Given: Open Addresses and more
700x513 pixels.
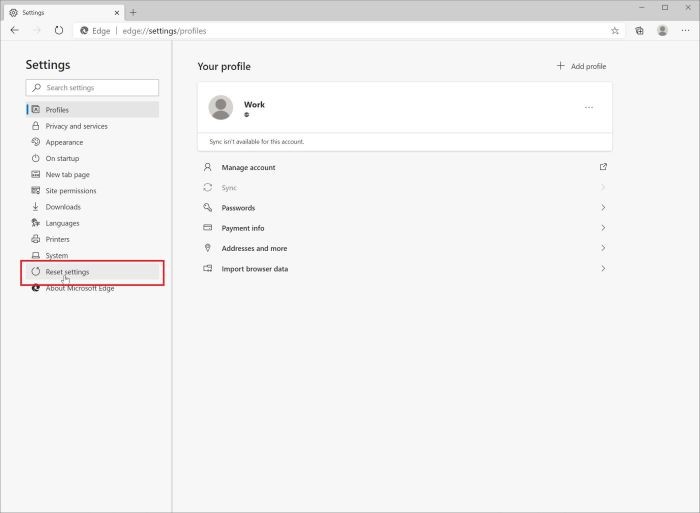Looking at the screenshot, I should [405, 248].
